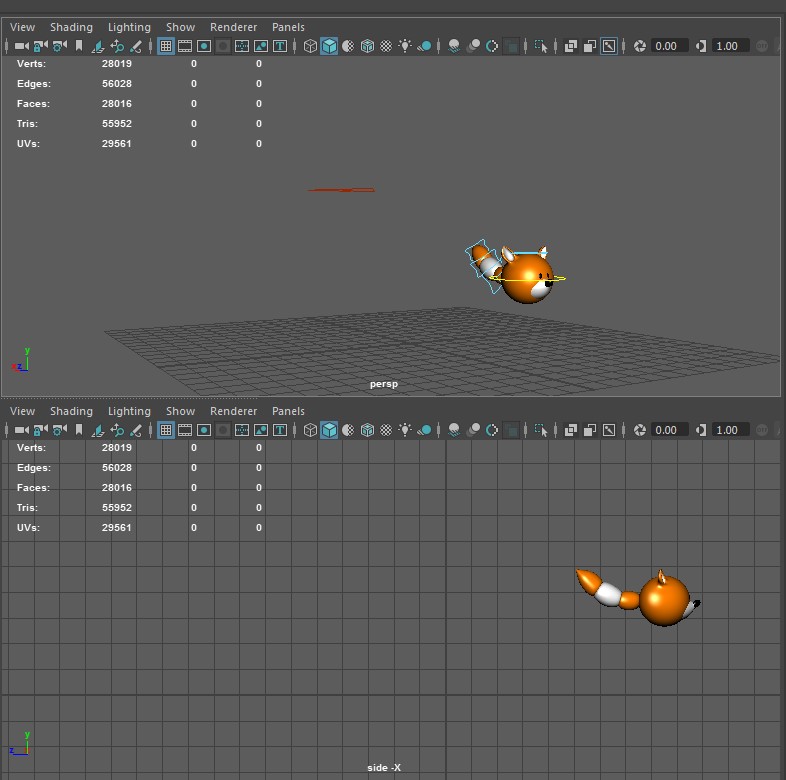The height and width of the screenshot is (780, 786).
Task: Open Show menu of side -X panel
Action: point(180,411)
